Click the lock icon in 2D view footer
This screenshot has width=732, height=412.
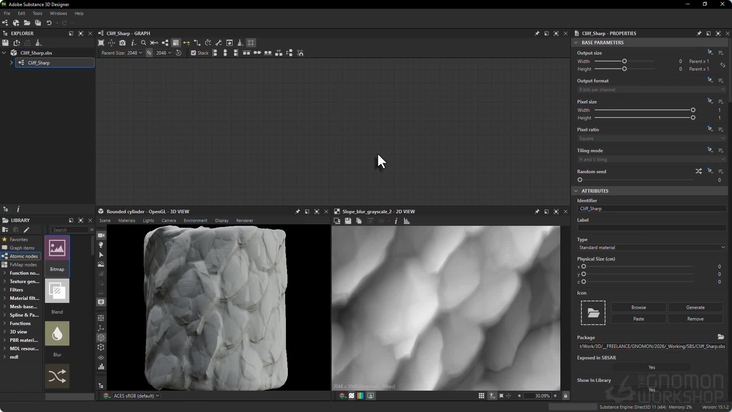click(x=565, y=396)
